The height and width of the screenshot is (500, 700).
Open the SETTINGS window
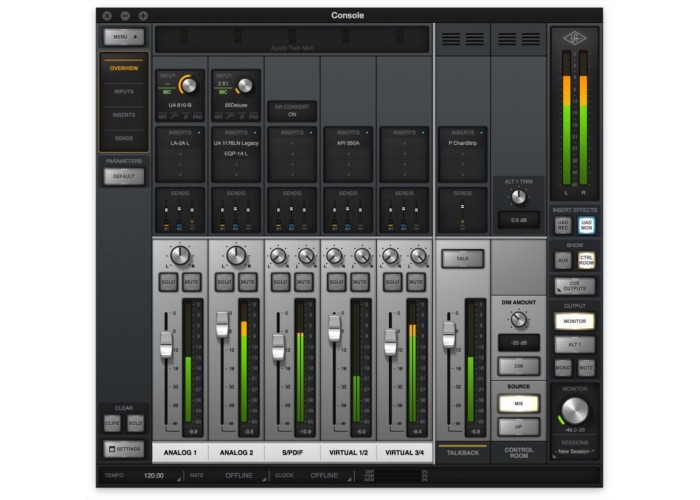(124, 449)
